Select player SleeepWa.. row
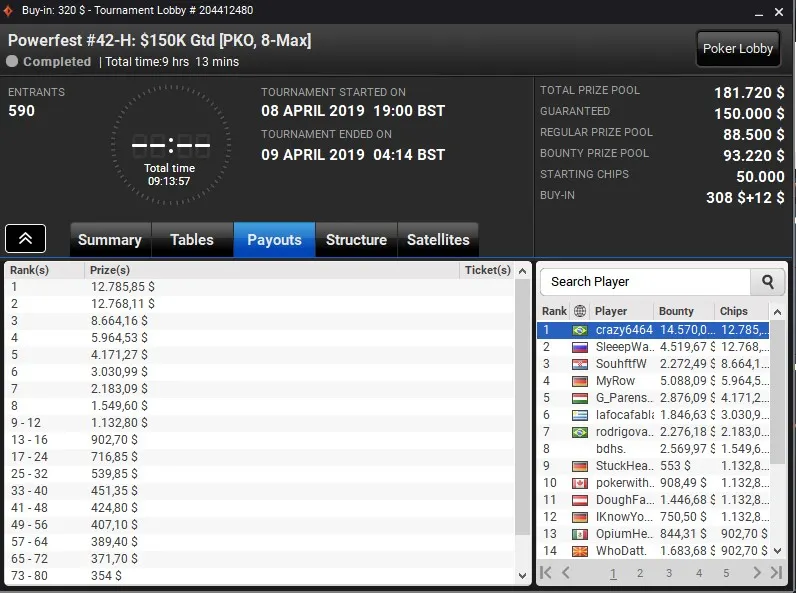This screenshot has width=796, height=593. click(x=653, y=347)
